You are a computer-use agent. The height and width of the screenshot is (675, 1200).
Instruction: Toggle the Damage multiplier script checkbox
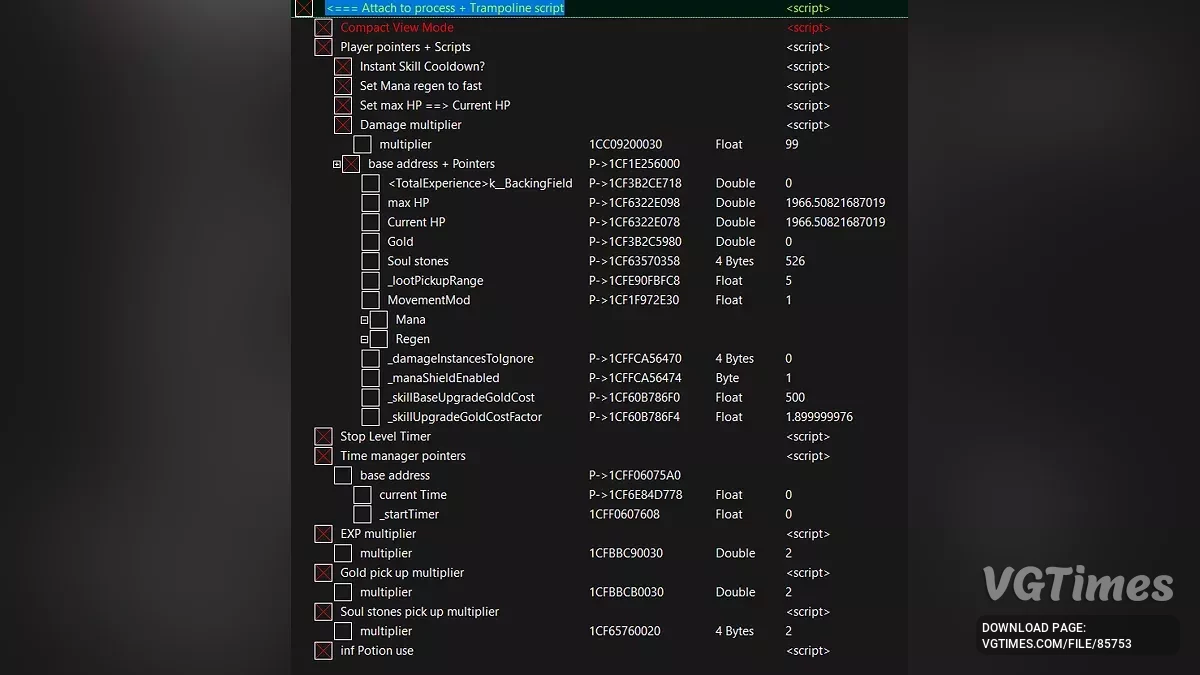pos(343,125)
